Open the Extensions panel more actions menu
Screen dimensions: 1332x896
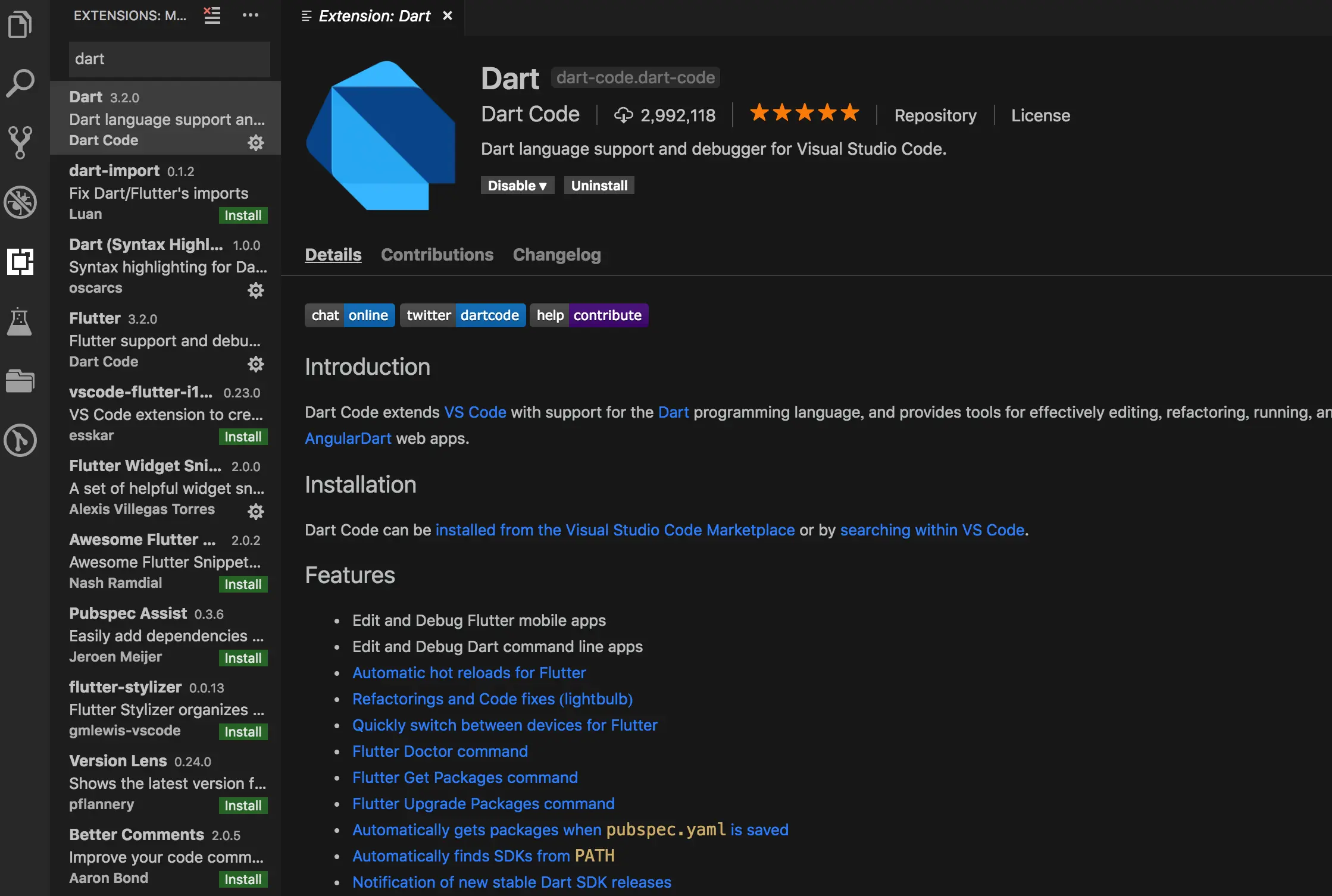tap(251, 15)
